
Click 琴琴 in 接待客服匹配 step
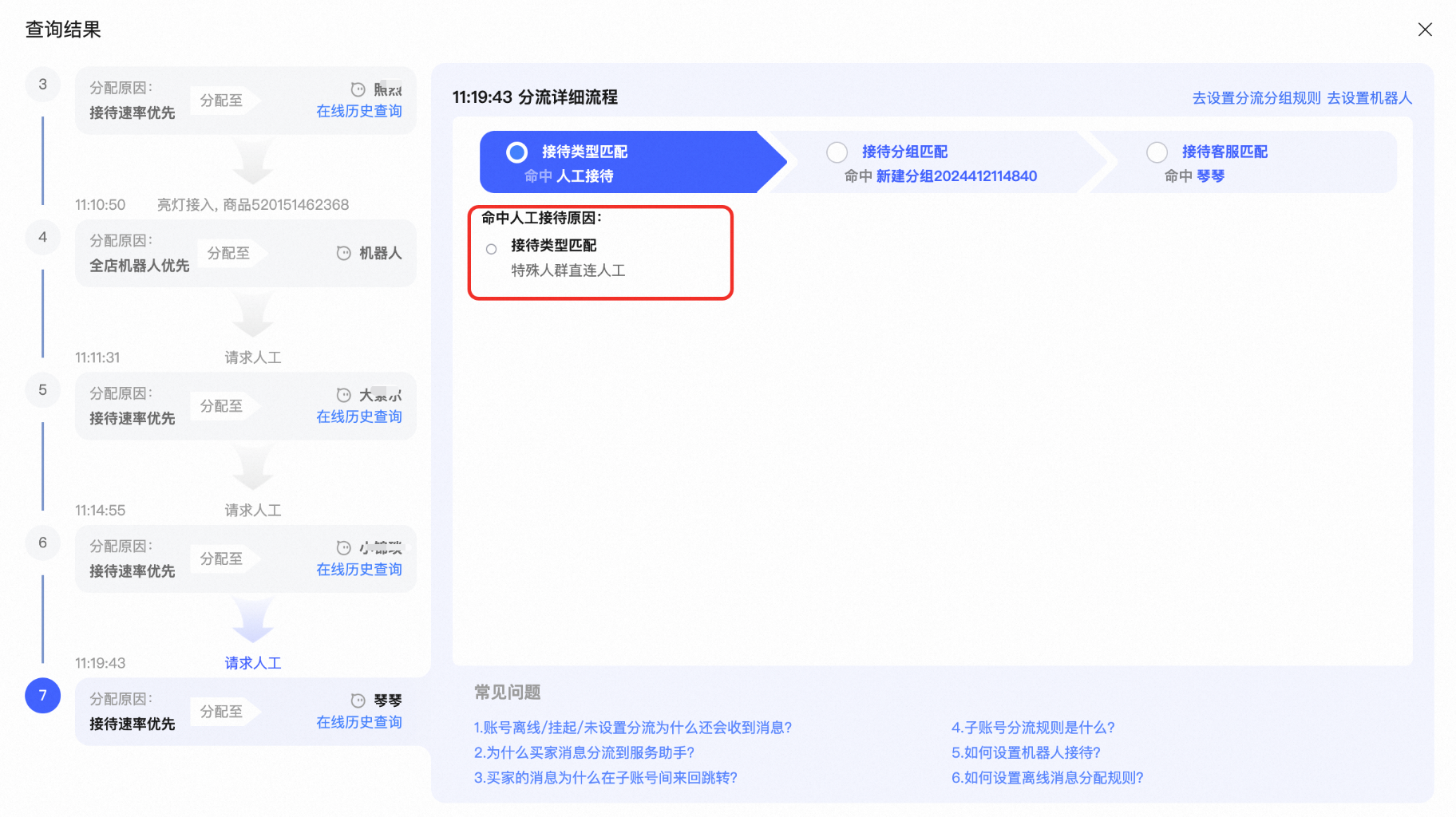tap(1210, 176)
